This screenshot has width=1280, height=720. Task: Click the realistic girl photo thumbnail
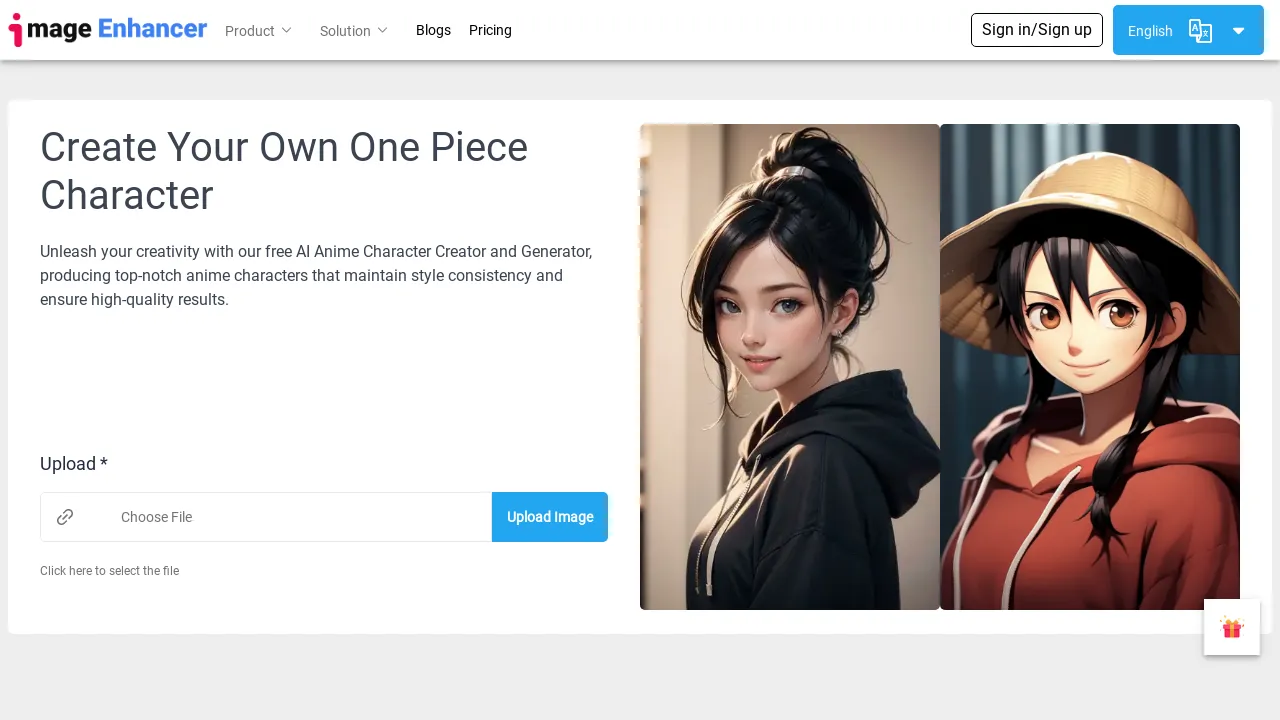click(x=789, y=366)
